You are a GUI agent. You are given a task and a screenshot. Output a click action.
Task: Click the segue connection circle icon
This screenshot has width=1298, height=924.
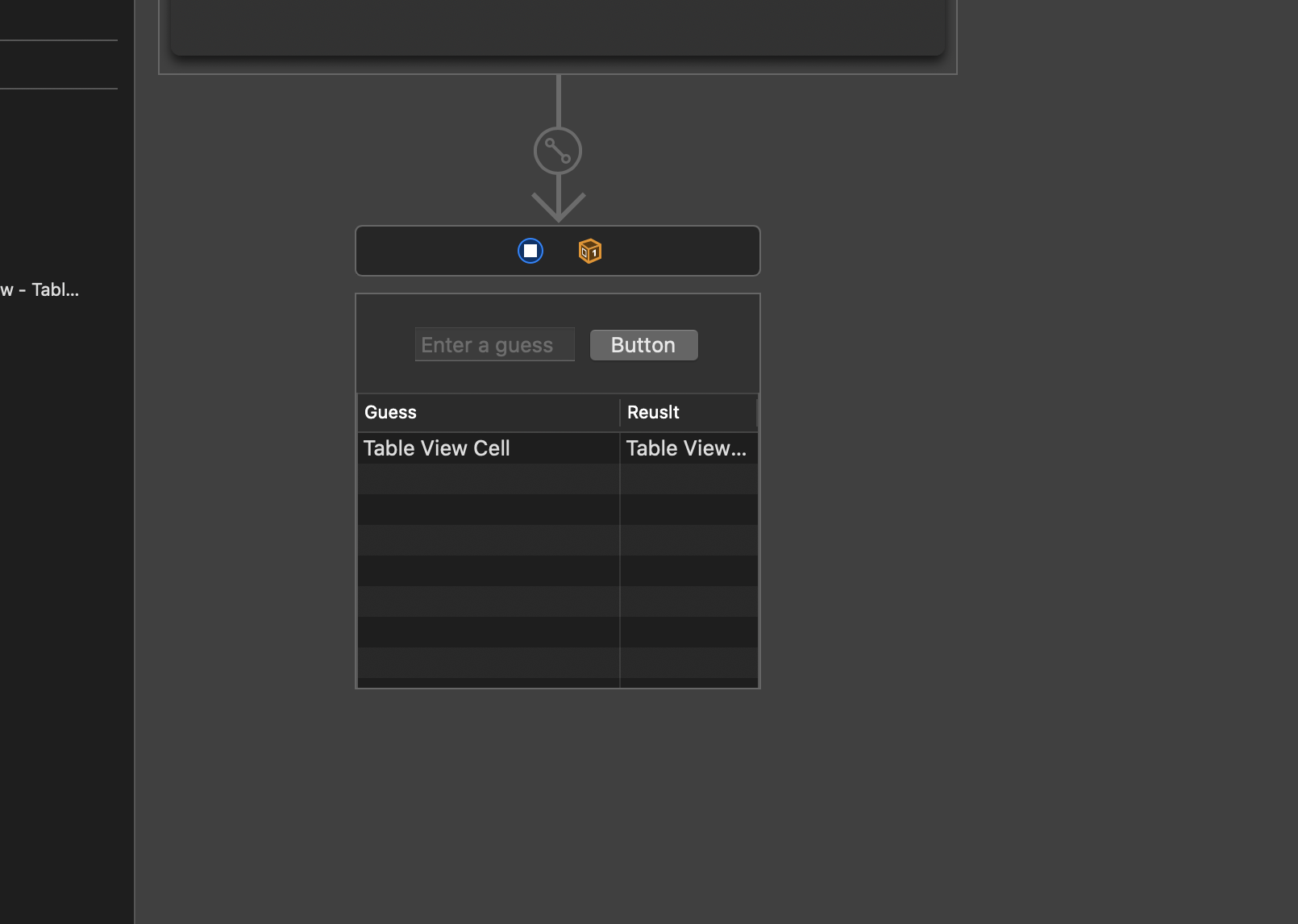coord(558,151)
